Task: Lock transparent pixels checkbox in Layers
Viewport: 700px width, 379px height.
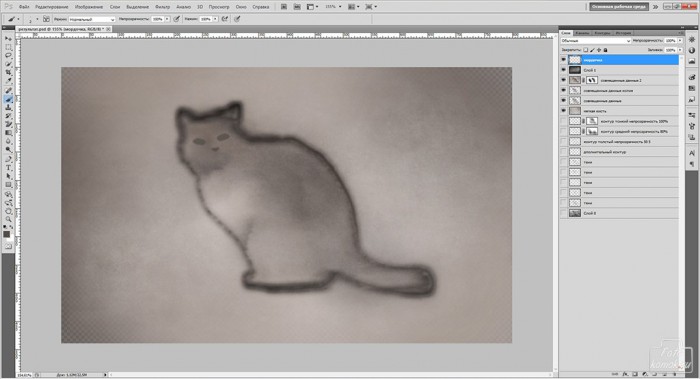Action: 586,50
